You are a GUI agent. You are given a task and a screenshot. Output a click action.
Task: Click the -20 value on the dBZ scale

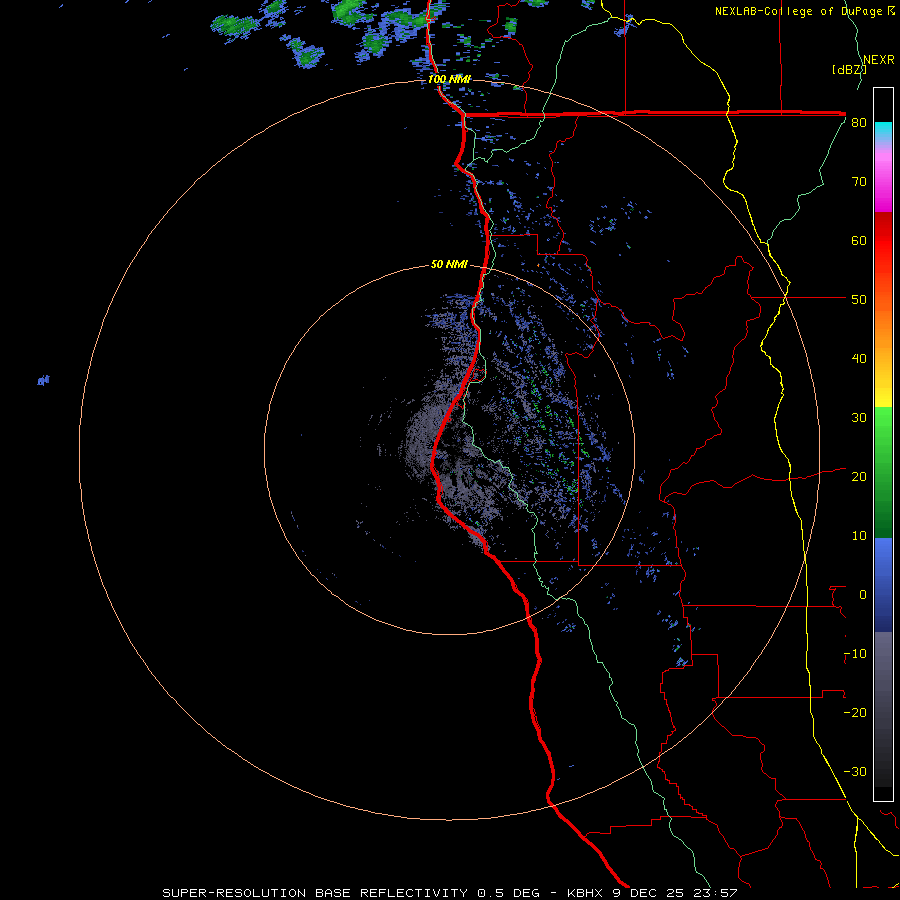(x=855, y=713)
